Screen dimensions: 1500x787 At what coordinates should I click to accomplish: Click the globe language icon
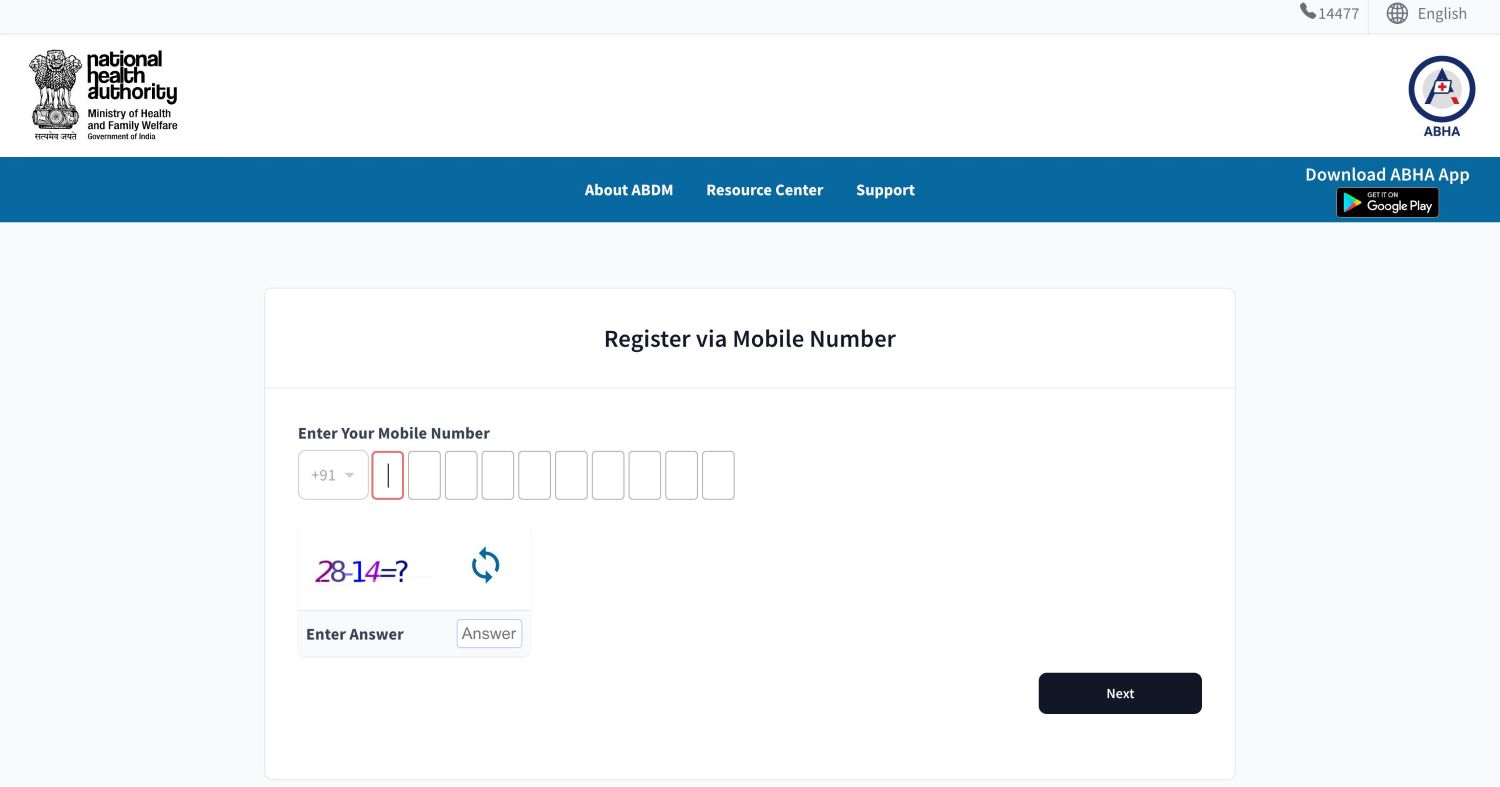(1398, 13)
